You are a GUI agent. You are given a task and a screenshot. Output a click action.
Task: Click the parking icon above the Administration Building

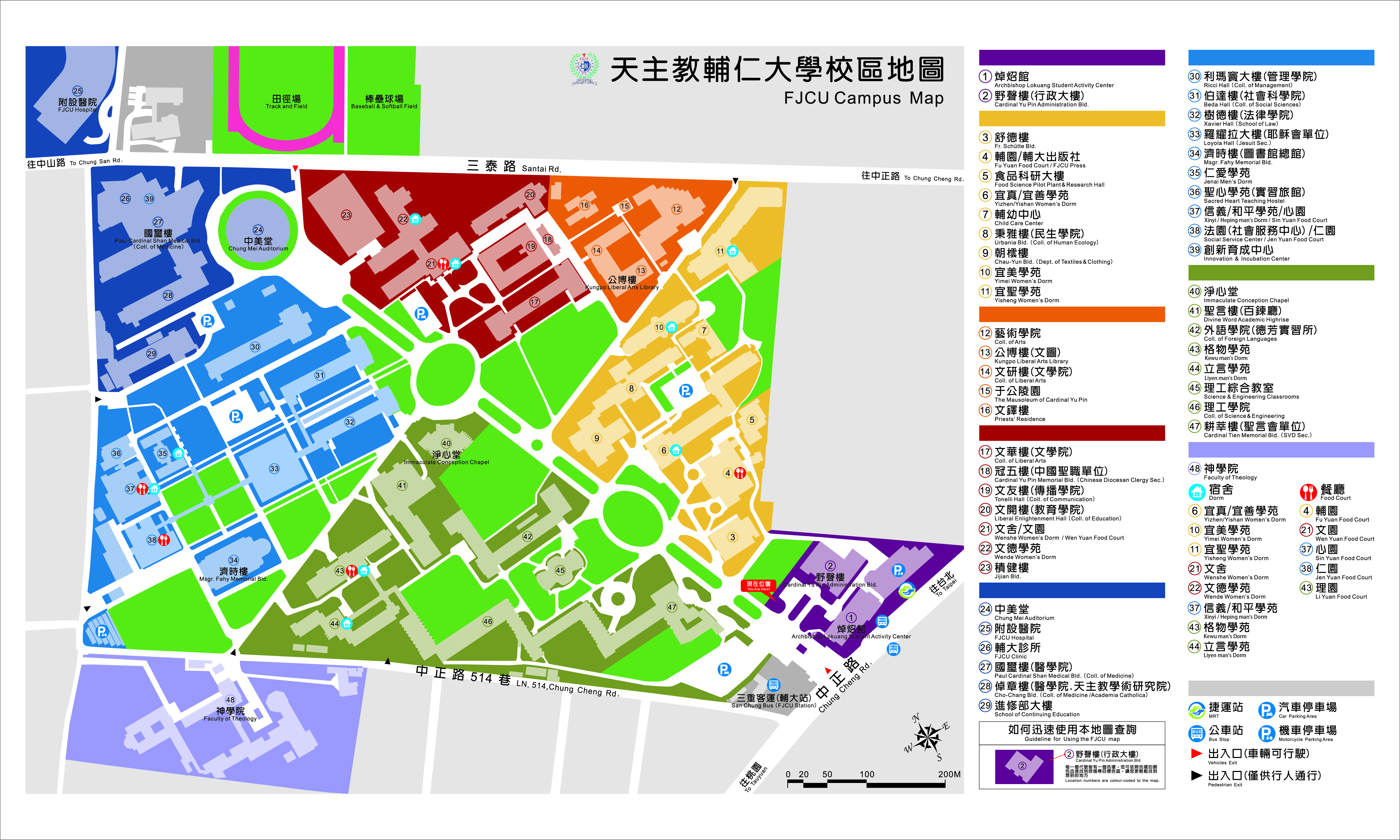point(898,570)
